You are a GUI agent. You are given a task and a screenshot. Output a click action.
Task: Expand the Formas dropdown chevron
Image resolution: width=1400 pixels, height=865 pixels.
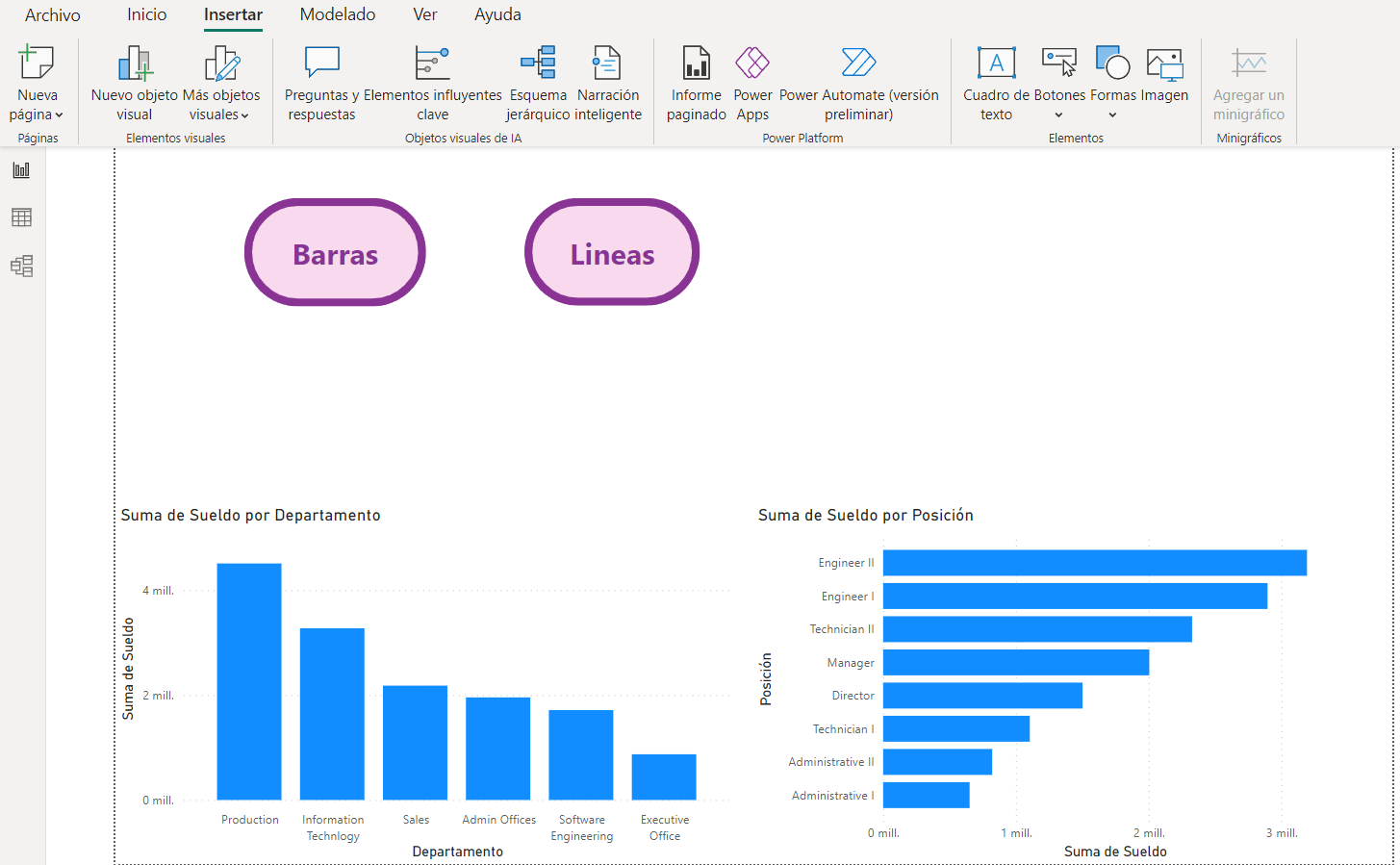click(1112, 115)
